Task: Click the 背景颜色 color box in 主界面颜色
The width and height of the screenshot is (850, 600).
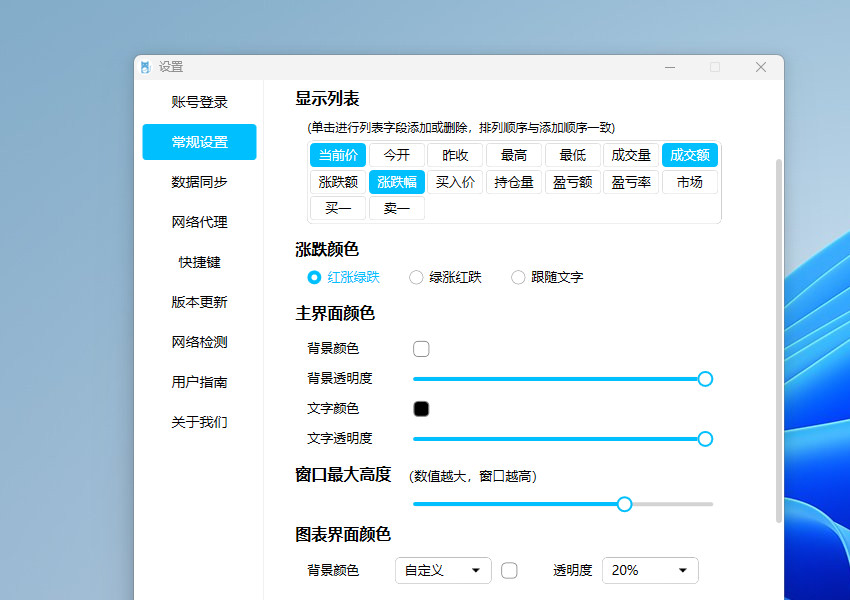Action: [421, 348]
